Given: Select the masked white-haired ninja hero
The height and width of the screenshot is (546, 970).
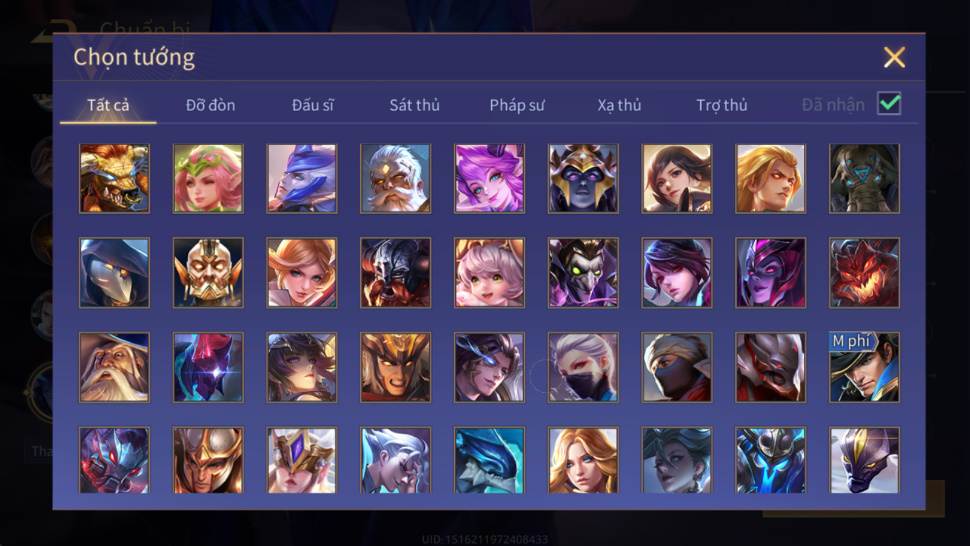Looking at the screenshot, I should click(583, 367).
